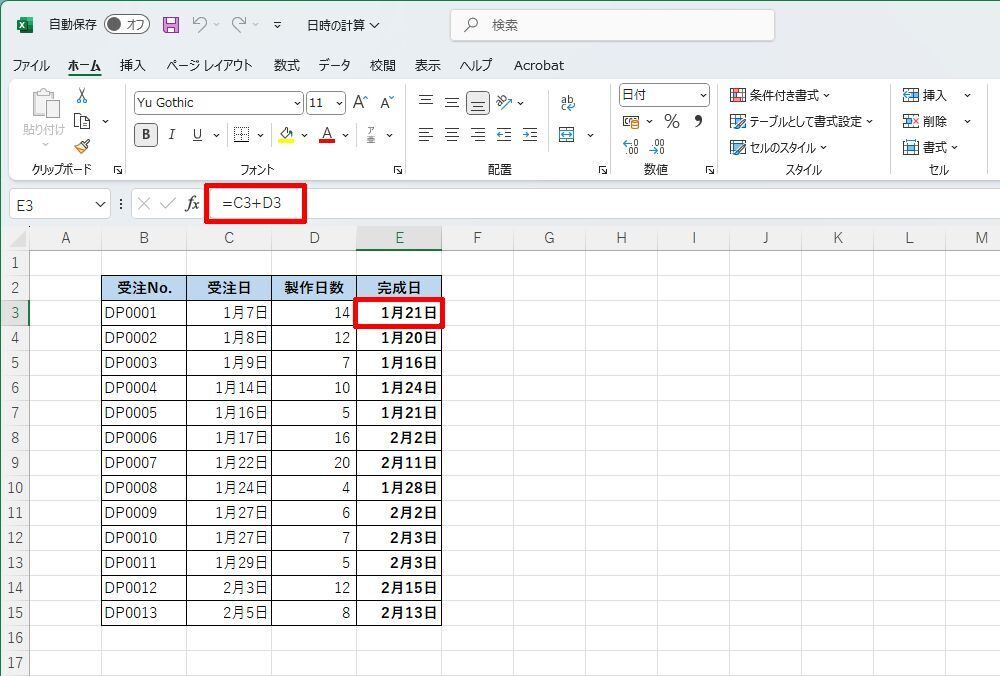Switch to the Acrobat tab
This screenshot has height=676, width=1000.
click(x=539, y=65)
